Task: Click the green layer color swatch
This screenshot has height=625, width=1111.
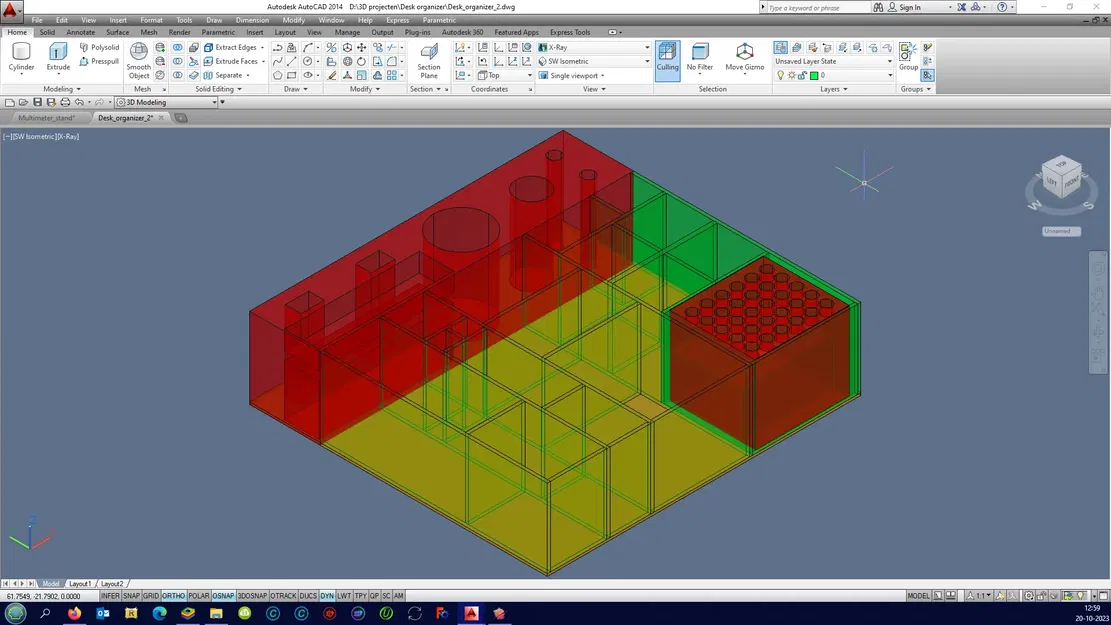Action: pos(814,76)
